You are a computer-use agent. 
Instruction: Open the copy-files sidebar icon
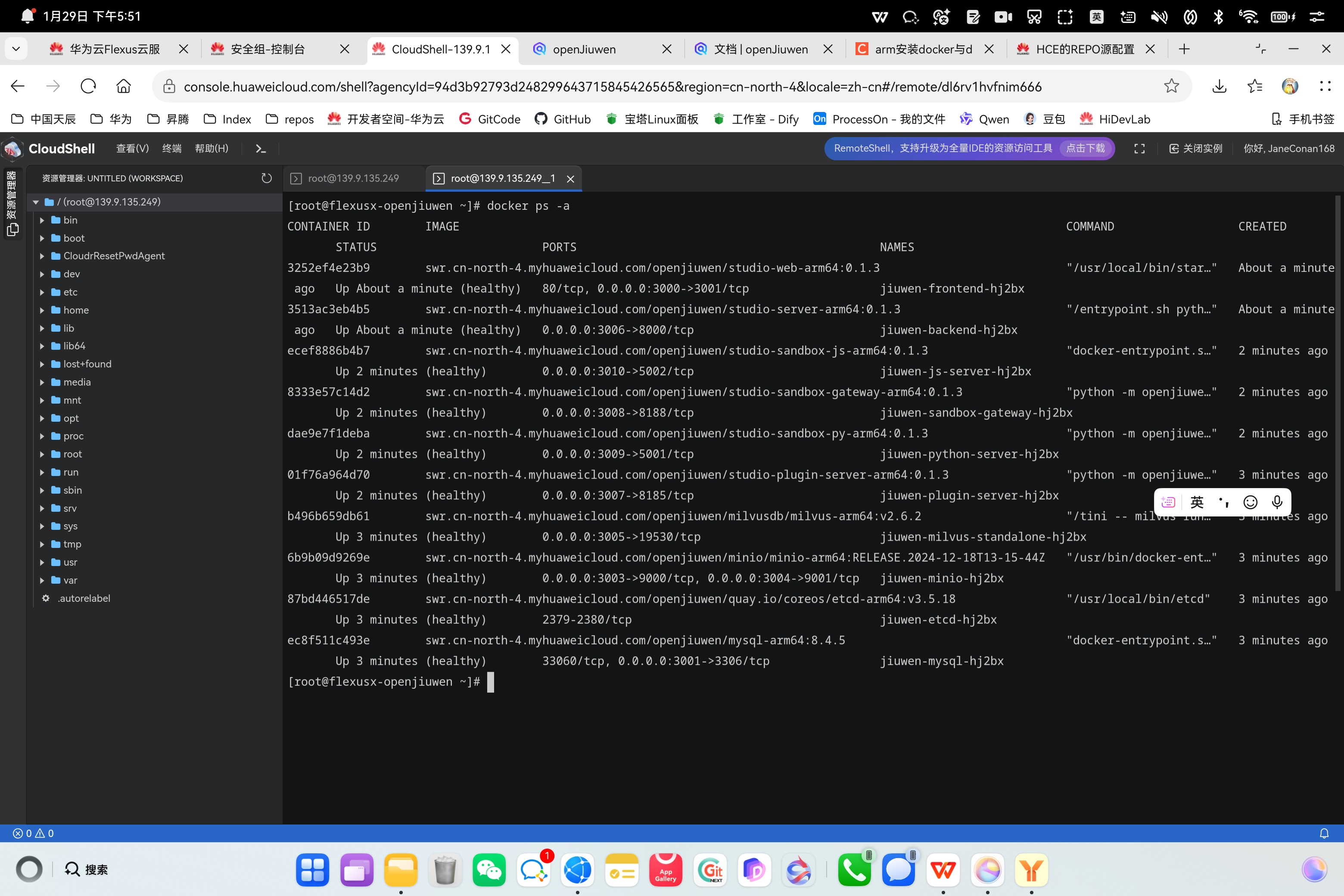tap(12, 230)
